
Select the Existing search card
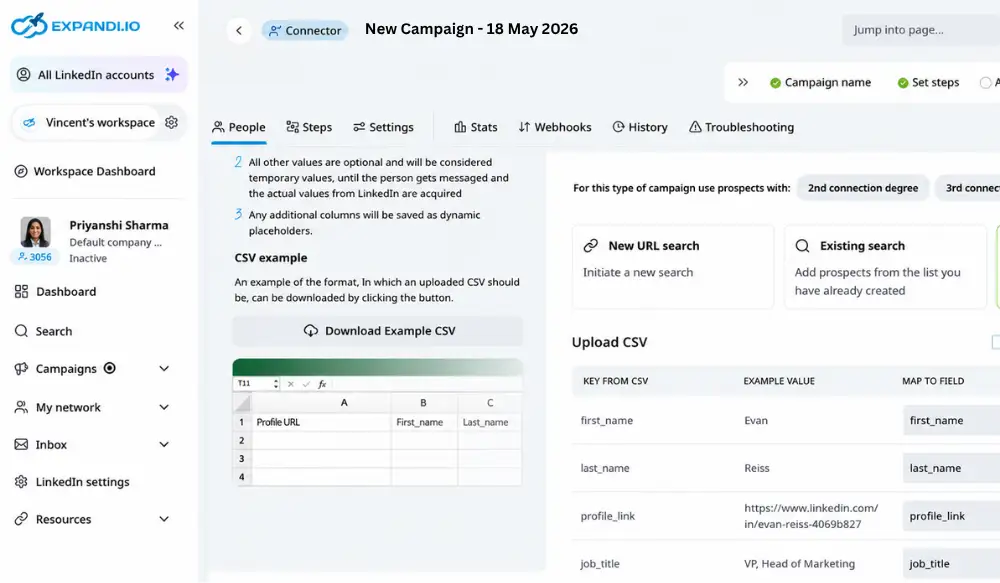(x=885, y=267)
